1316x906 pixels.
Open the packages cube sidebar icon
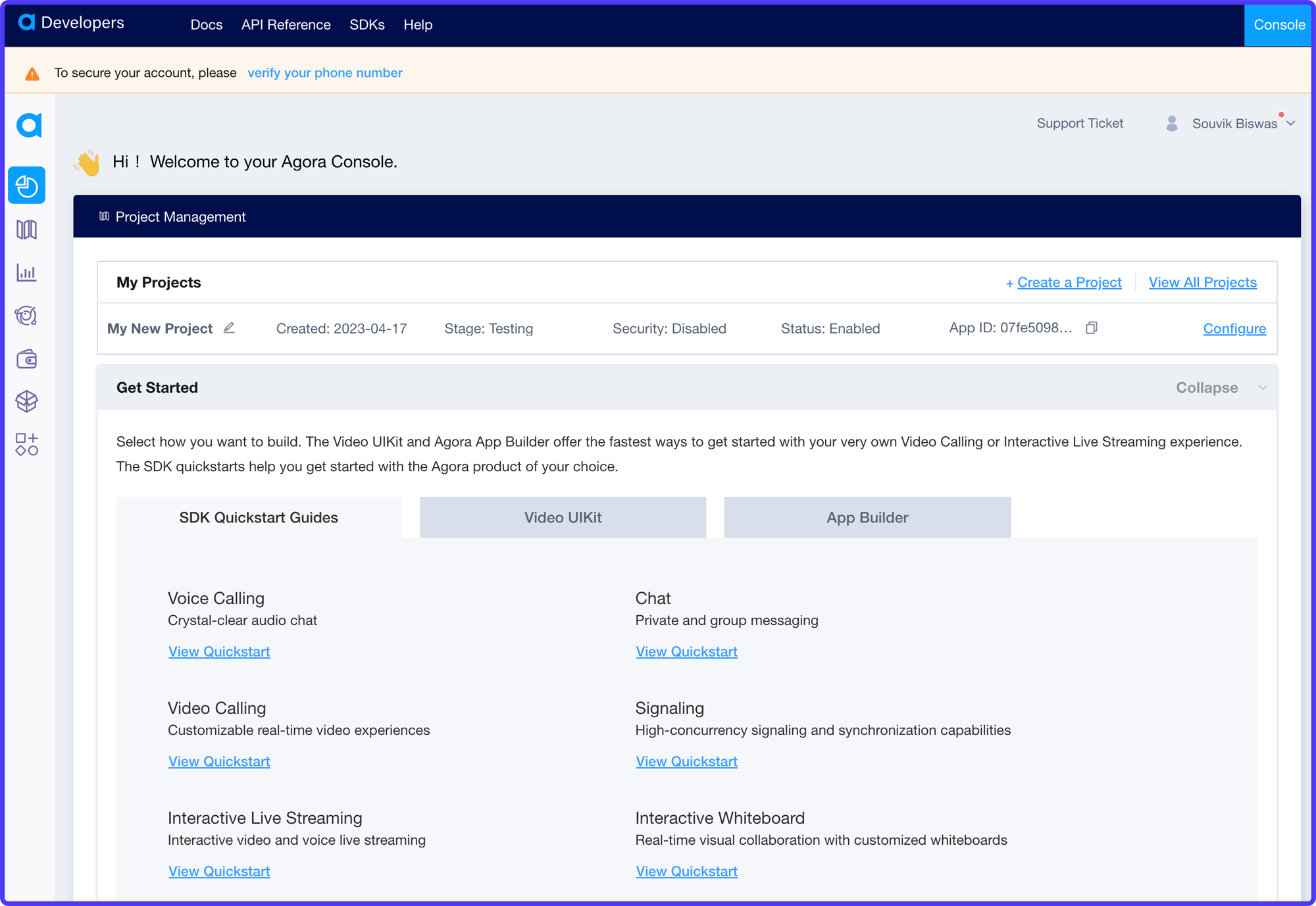click(27, 401)
